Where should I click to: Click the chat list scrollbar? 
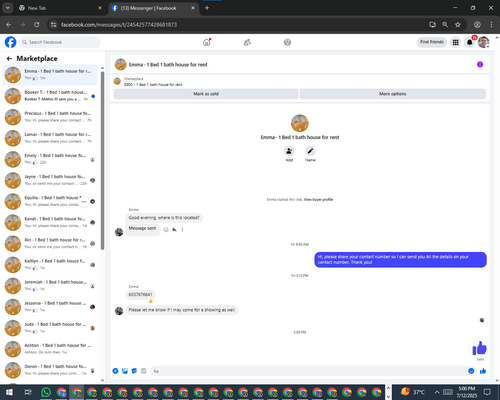pyautogui.click(x=102, y=160)
